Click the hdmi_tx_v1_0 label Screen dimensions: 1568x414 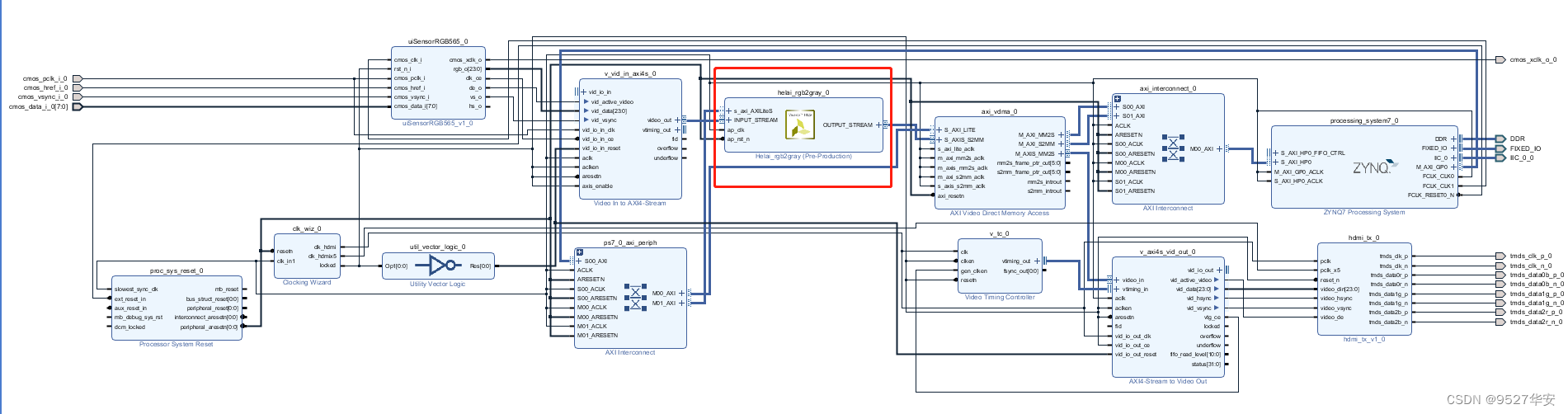[x=1363, y=340]
